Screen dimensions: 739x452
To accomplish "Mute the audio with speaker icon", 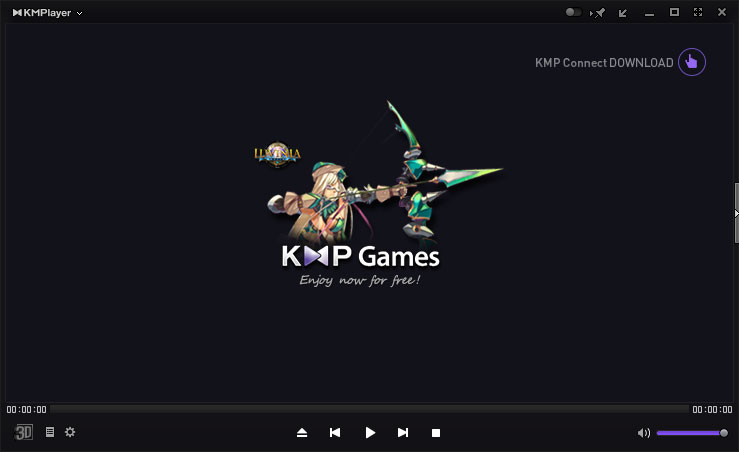I will 643,433.
